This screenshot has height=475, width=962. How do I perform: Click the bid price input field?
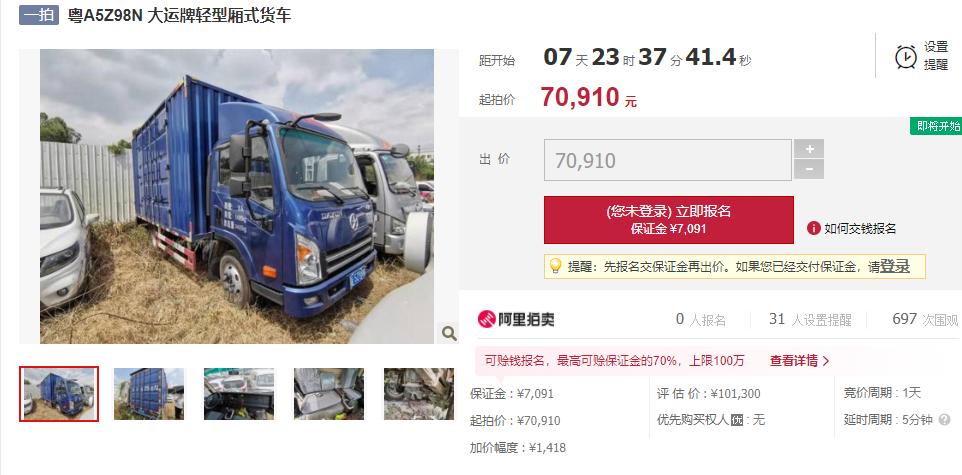[x=668, y=160]
